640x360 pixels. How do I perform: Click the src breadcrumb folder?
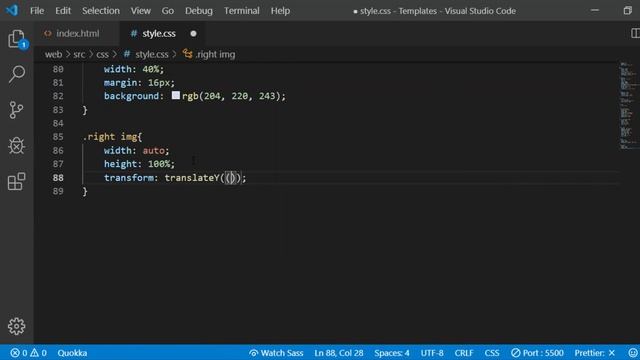tap(79, 54)
